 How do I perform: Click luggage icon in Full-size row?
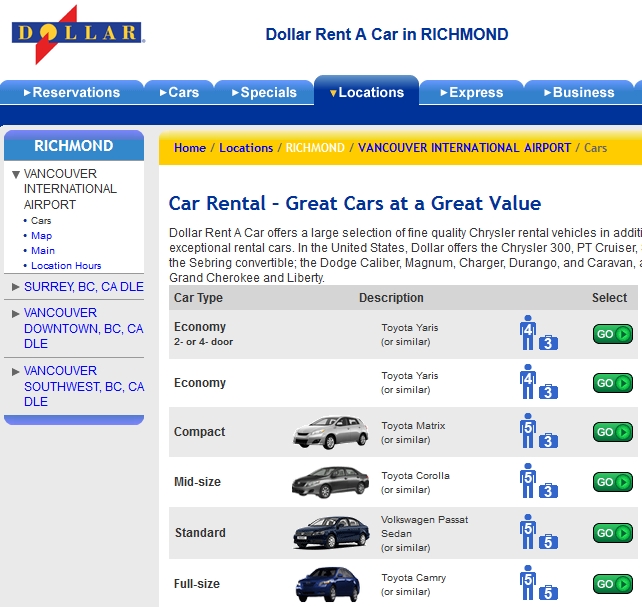(548, 593)
